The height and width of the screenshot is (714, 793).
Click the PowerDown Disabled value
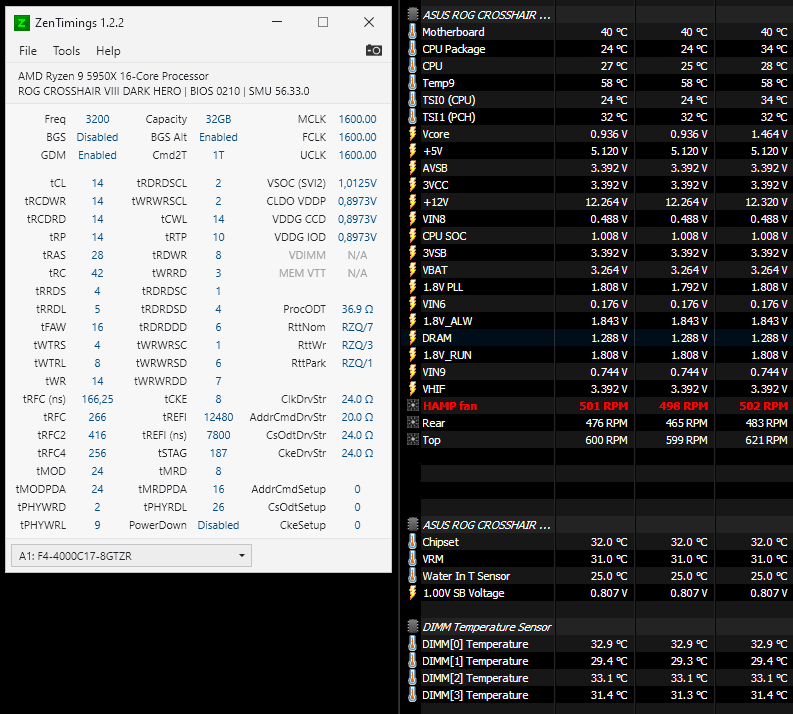coord(218,525)
